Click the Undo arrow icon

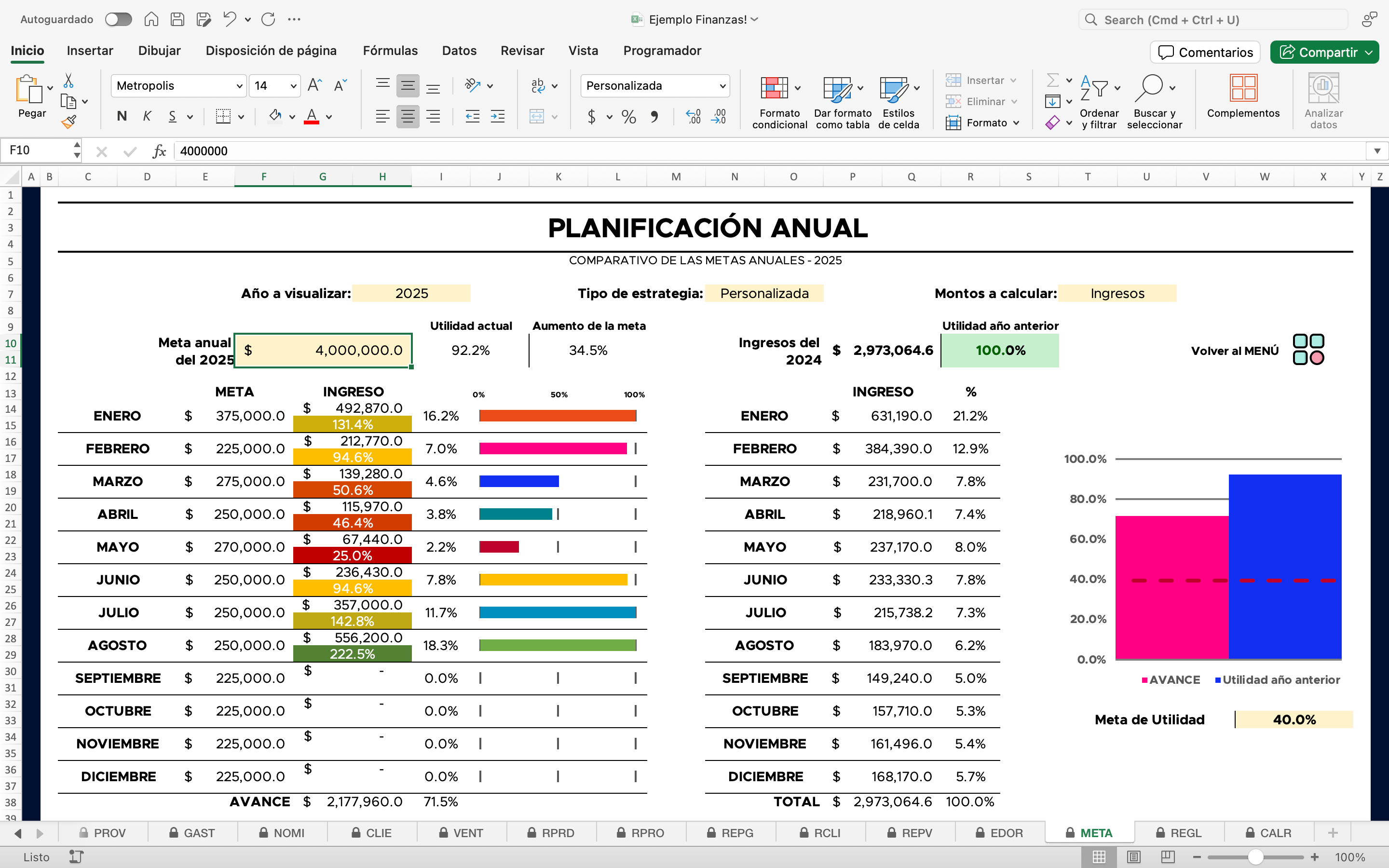230,19
